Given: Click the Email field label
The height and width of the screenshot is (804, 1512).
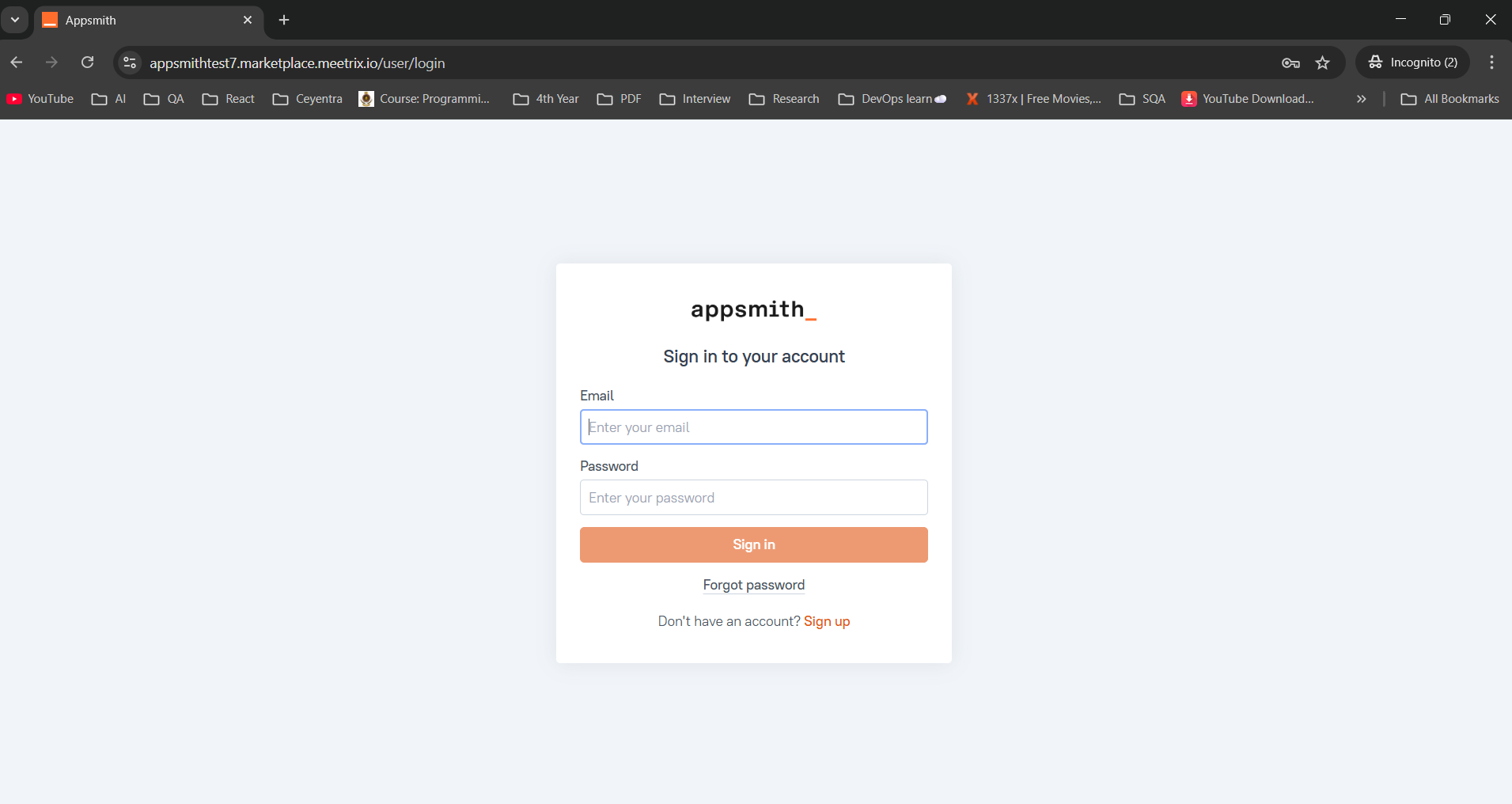Looking at the screenshot, I should point(597,396).
